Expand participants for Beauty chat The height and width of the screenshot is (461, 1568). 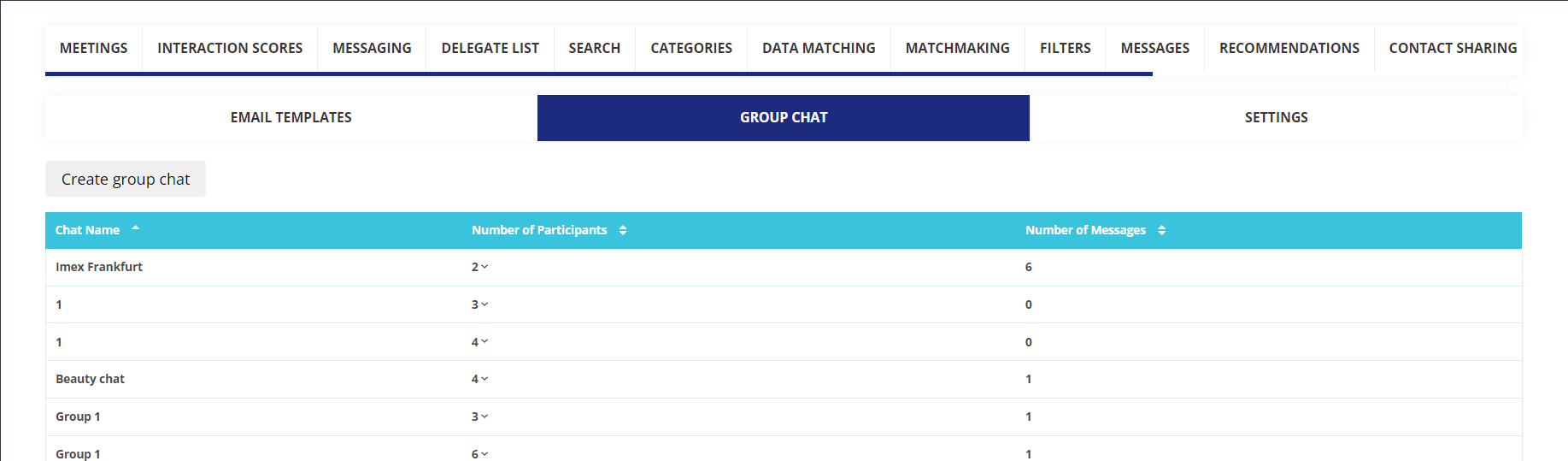(484, 379)
